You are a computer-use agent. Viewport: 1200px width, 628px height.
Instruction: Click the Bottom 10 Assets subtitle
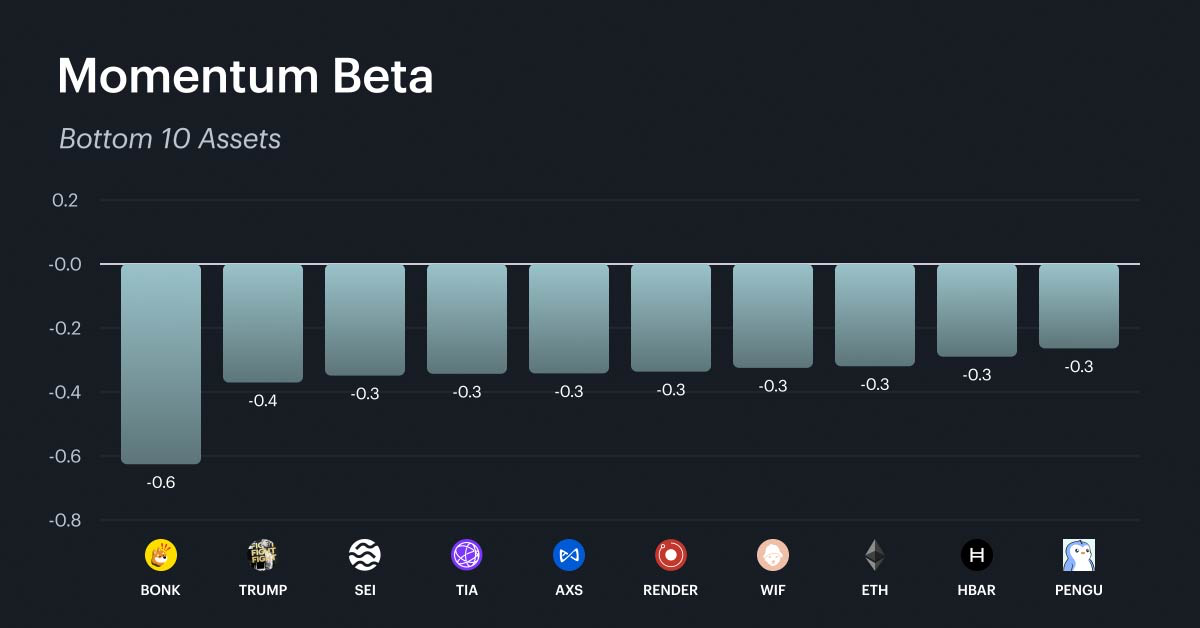point(170,138)
